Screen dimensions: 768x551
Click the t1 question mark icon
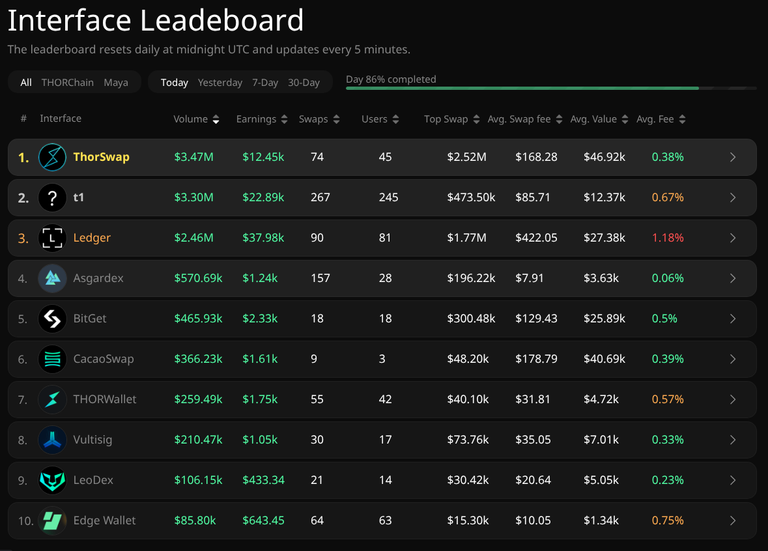[x=52, y=198]
